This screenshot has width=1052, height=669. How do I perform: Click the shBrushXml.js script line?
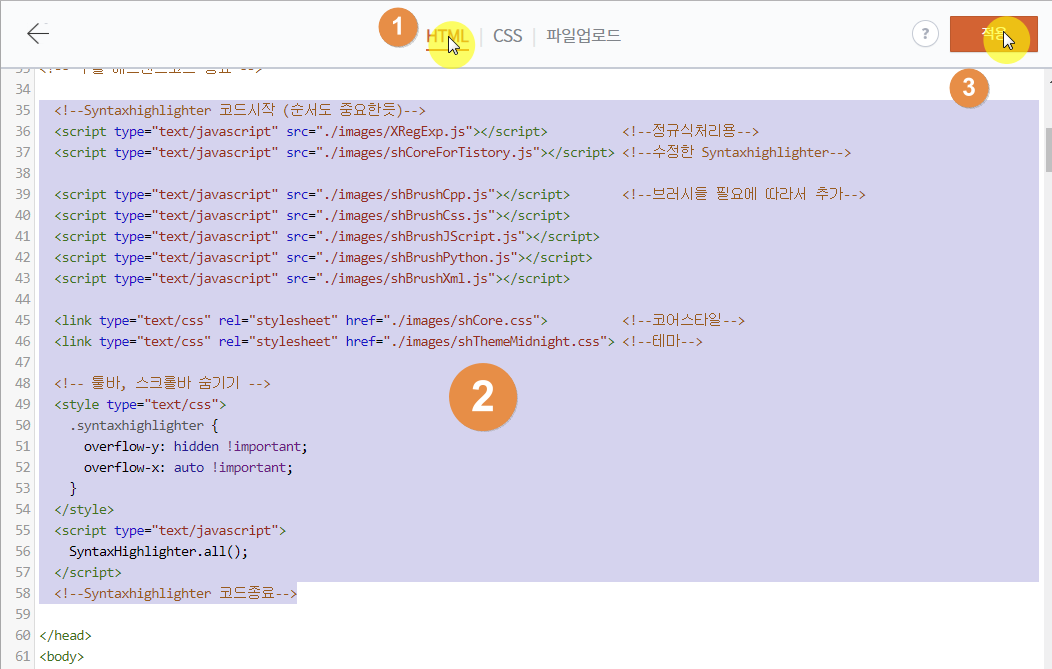click(x=312, y=278)
